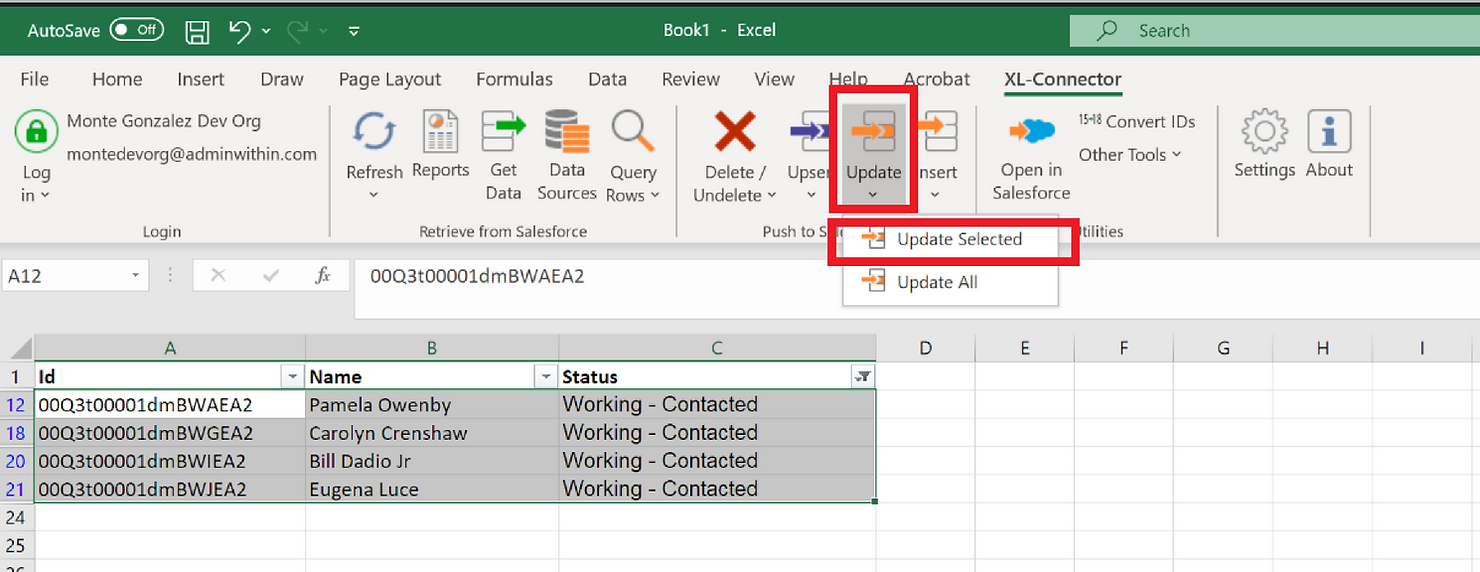
Task: Click the Delete / Undelete red X icon
Action: pos(735,132)
